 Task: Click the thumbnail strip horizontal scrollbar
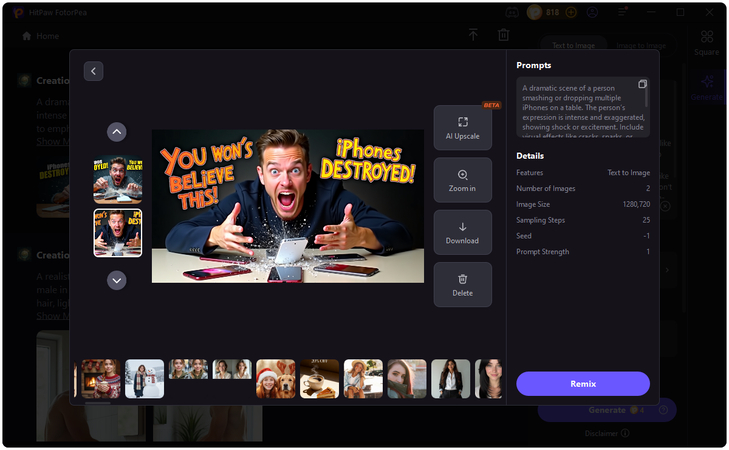coord(98,403)
